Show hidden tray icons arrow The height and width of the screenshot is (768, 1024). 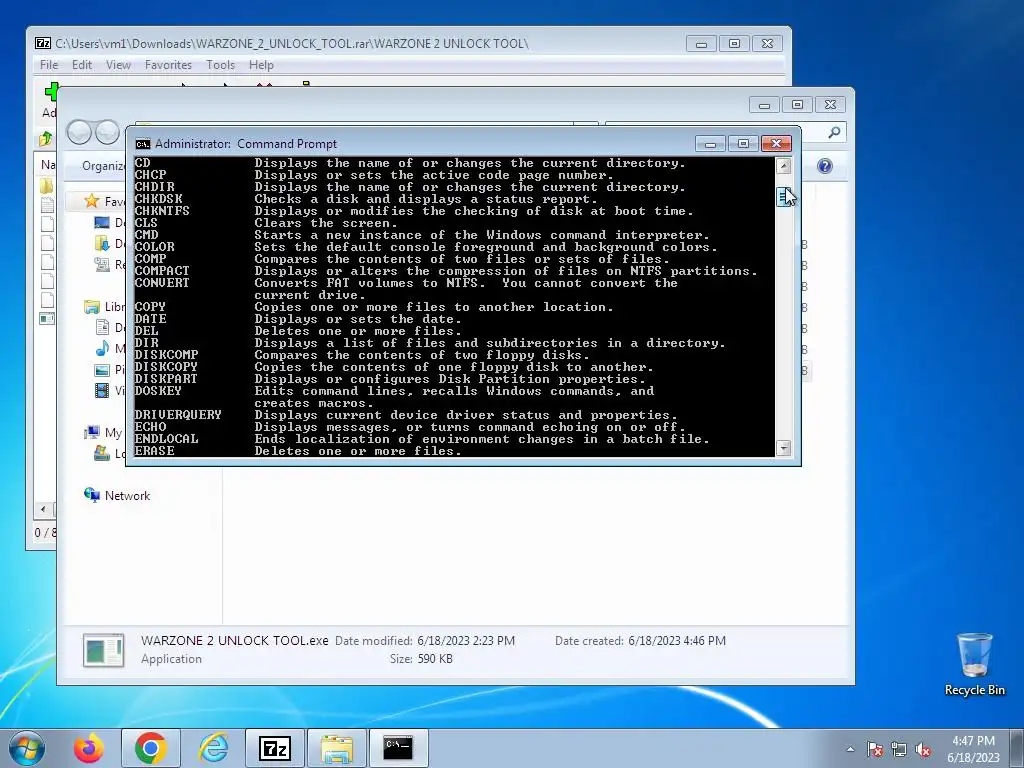[850, 749]
